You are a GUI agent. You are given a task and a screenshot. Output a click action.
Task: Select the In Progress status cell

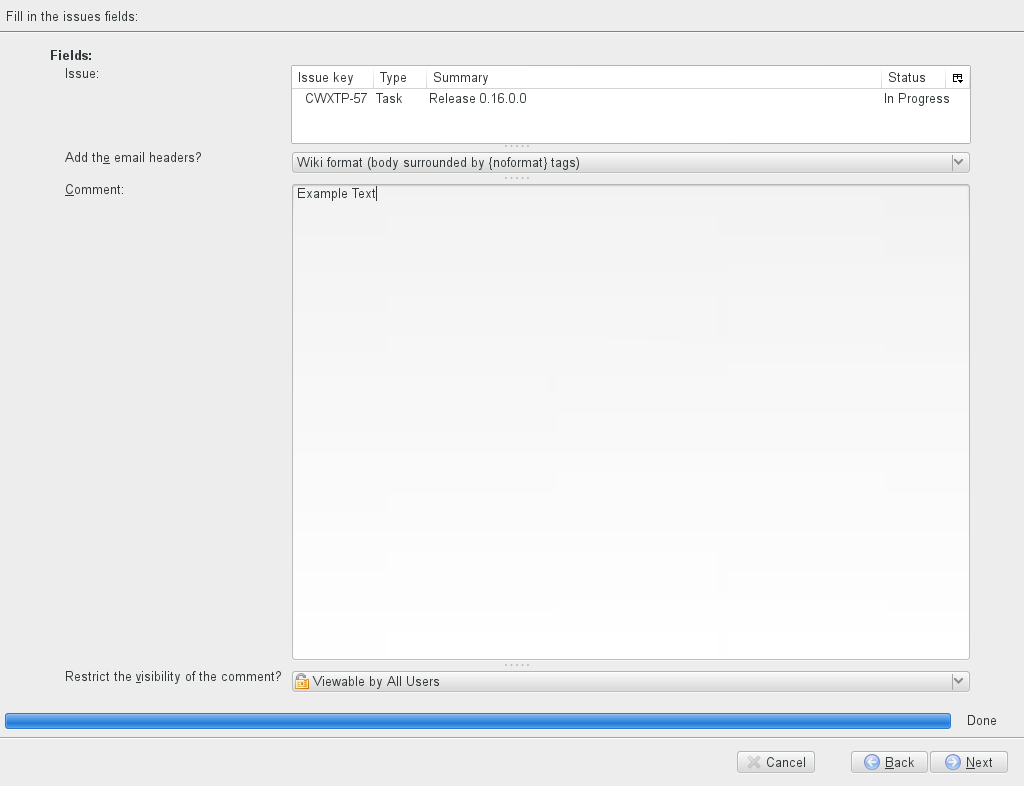coord(916,99)
